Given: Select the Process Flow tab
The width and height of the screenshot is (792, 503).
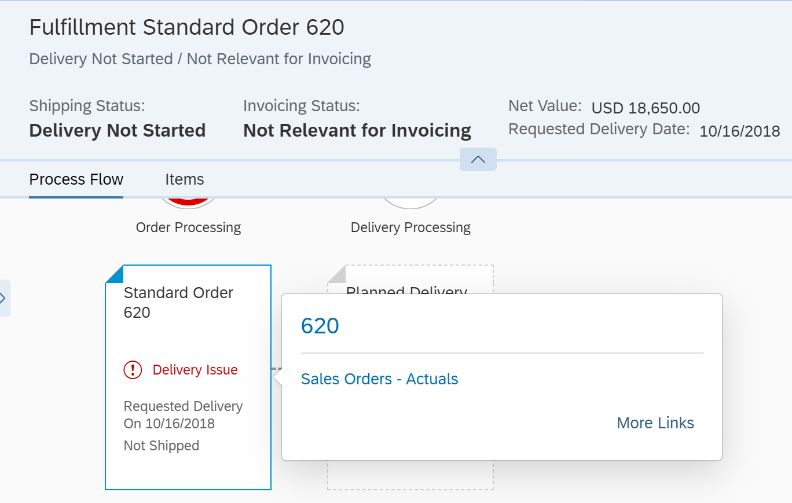Looking at the screenshot, I should click(x=76, y=179).
